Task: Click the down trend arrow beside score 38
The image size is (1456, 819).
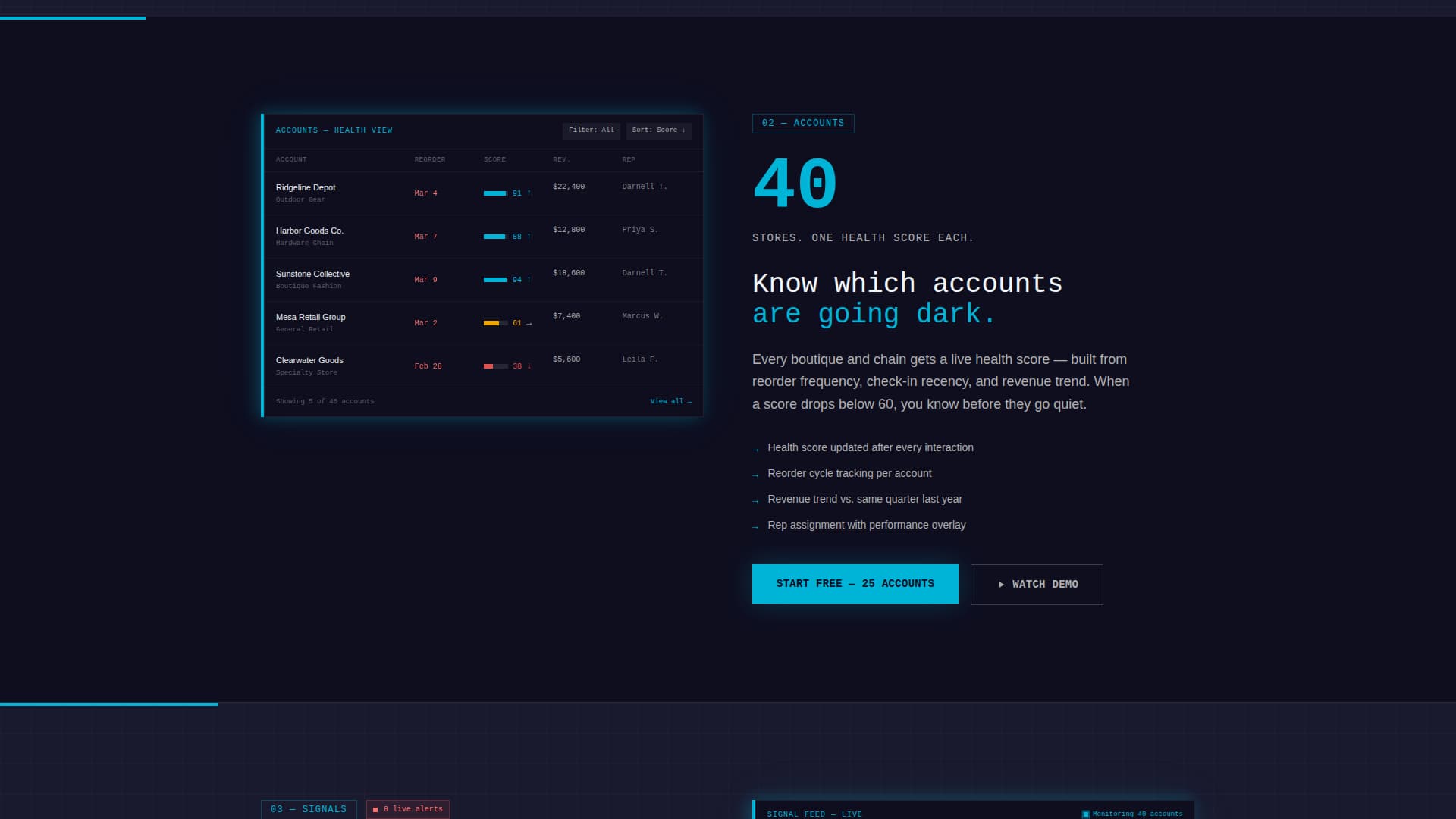Action: click(x=529, y=366)
